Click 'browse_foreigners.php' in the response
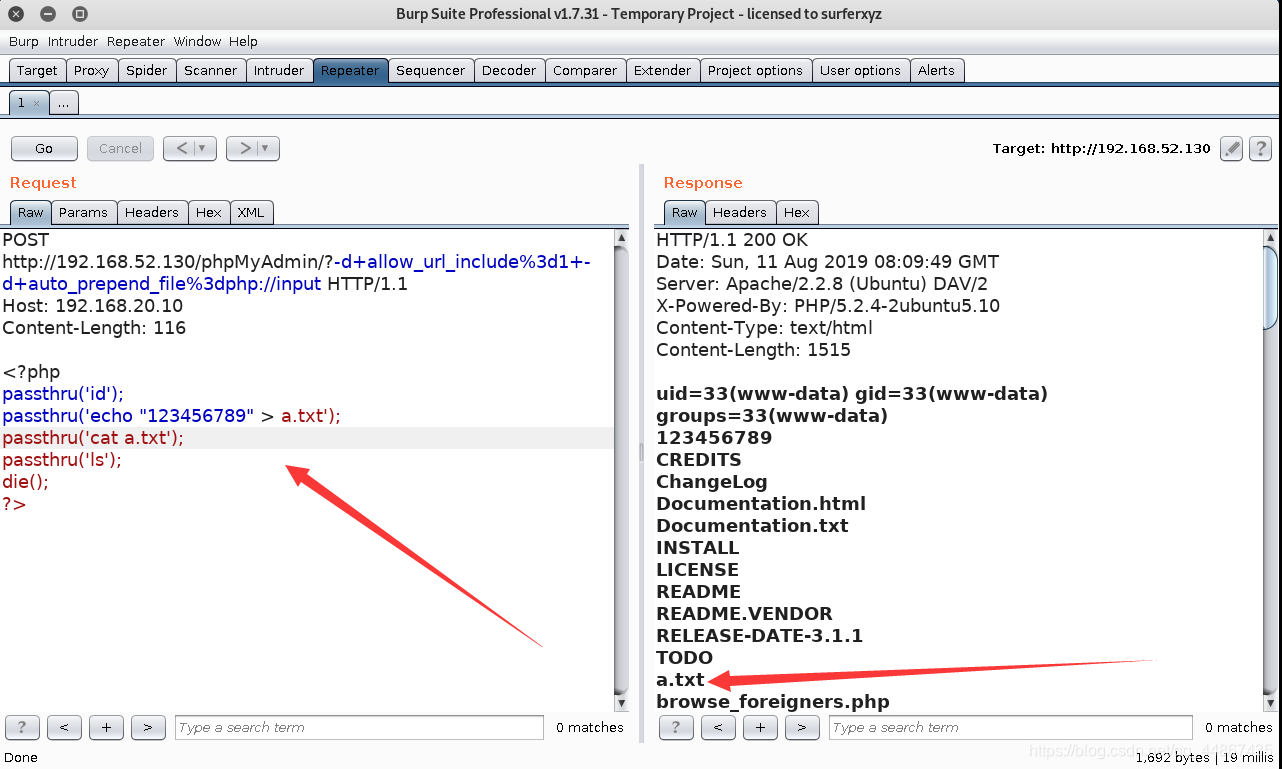The height and width of the screenshot is (769, 1282). (x=773, y=702)
